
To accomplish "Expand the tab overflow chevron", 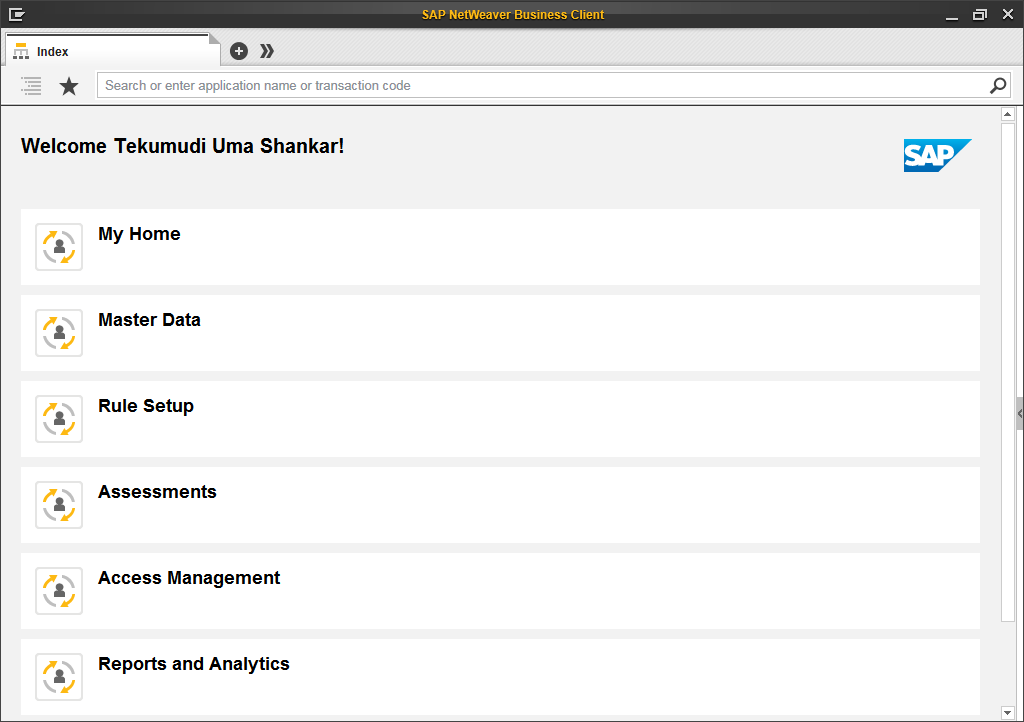I will pyautogui.click(x=266, y=50).
